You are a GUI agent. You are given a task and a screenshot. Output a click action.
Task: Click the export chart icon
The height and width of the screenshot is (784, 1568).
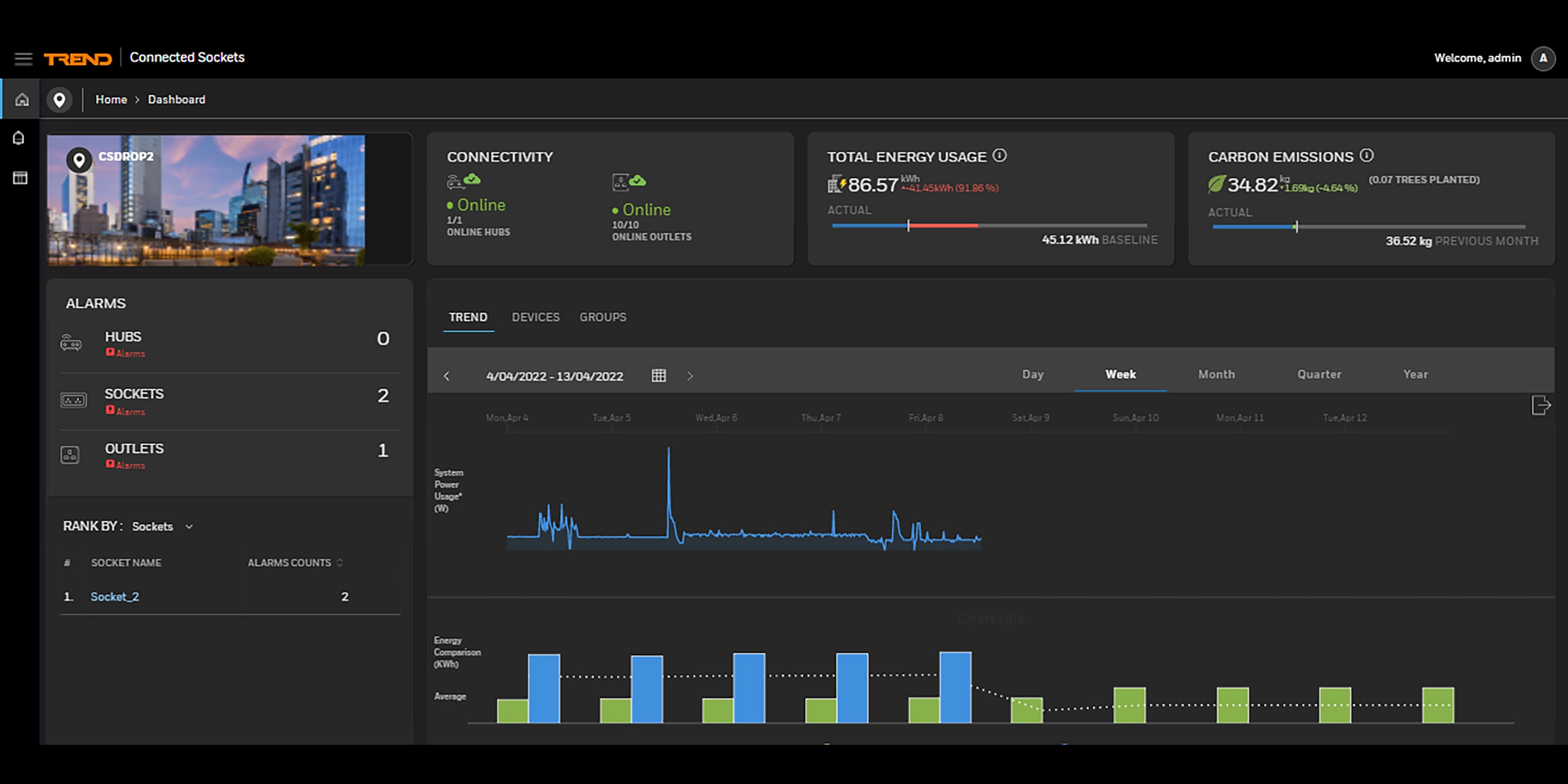point(1541,405)
